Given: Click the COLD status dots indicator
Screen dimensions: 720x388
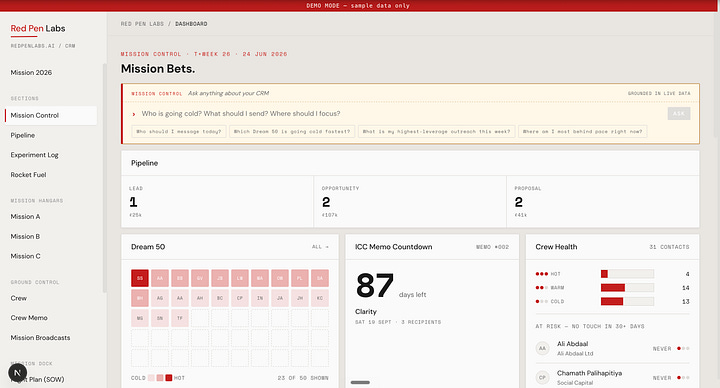Looking at the screenshot, I should click(x=542, y=301).
